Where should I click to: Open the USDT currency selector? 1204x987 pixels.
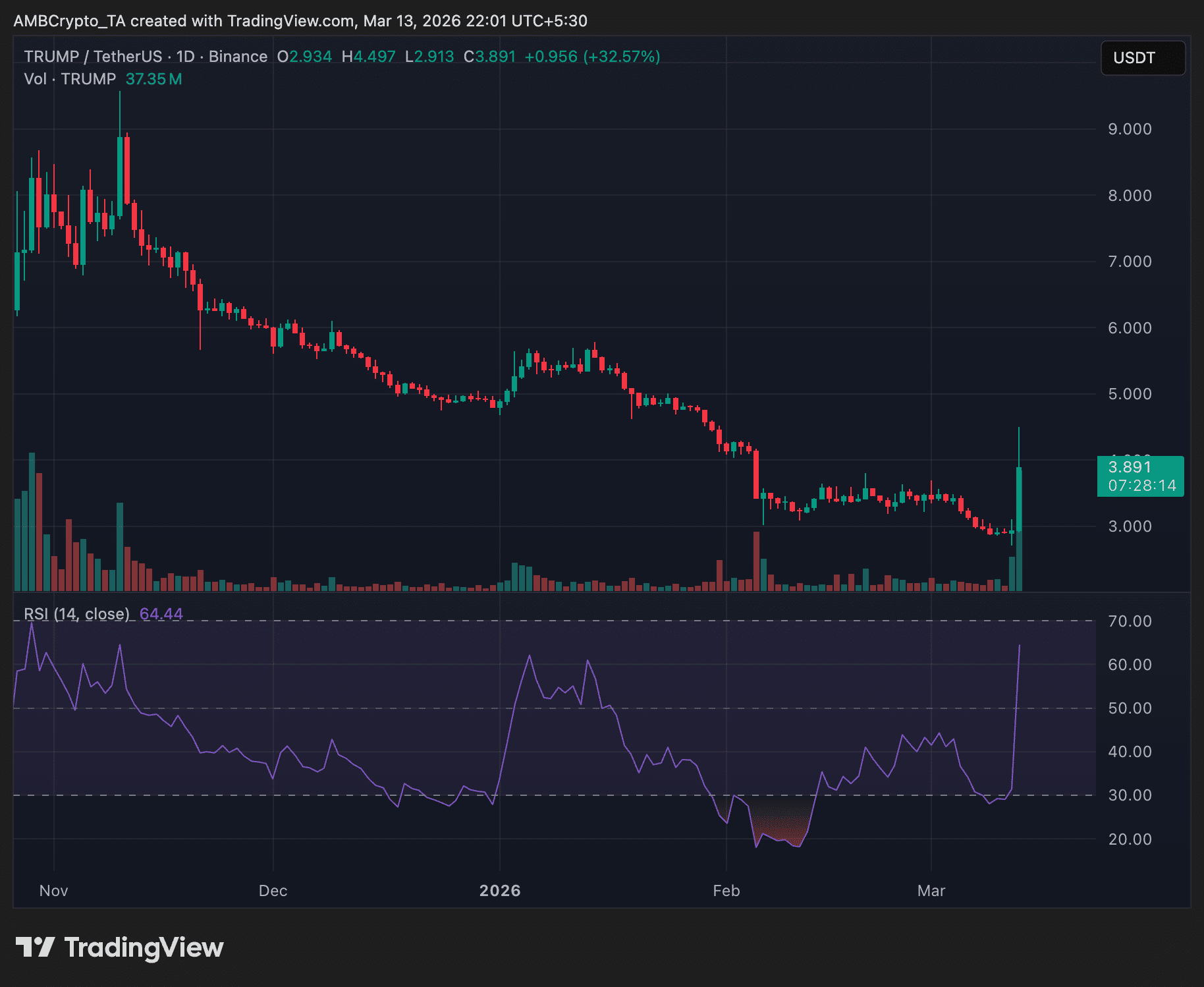coord(1142,58)
